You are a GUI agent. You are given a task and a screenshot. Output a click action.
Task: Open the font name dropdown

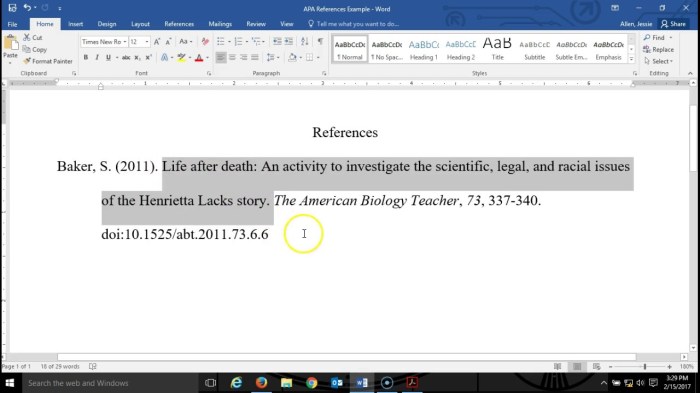125,42
